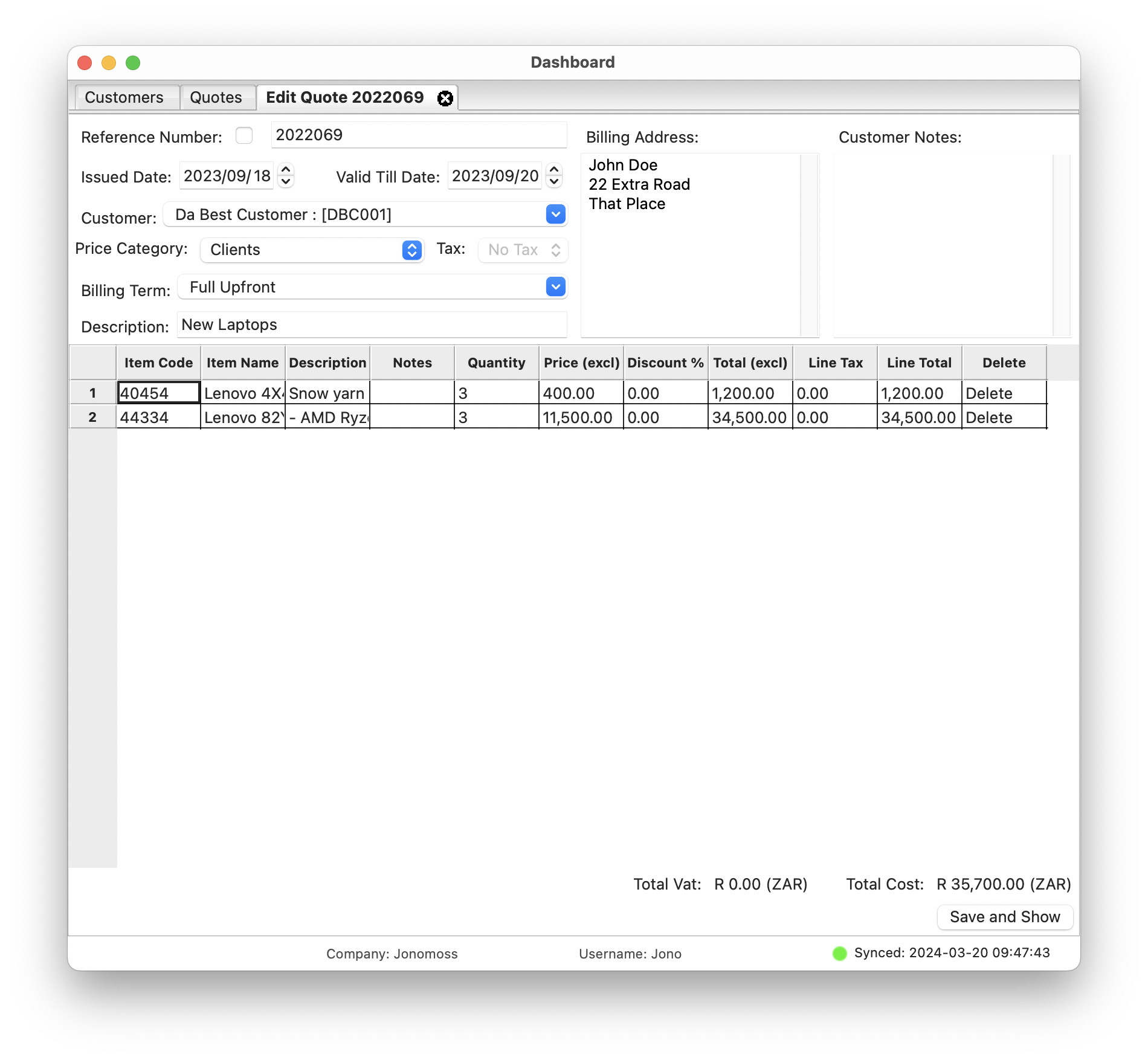This screenshot has width=1148, height=1060.
Task: Click the Line Total column header
Action: click(x=920, y=363)
